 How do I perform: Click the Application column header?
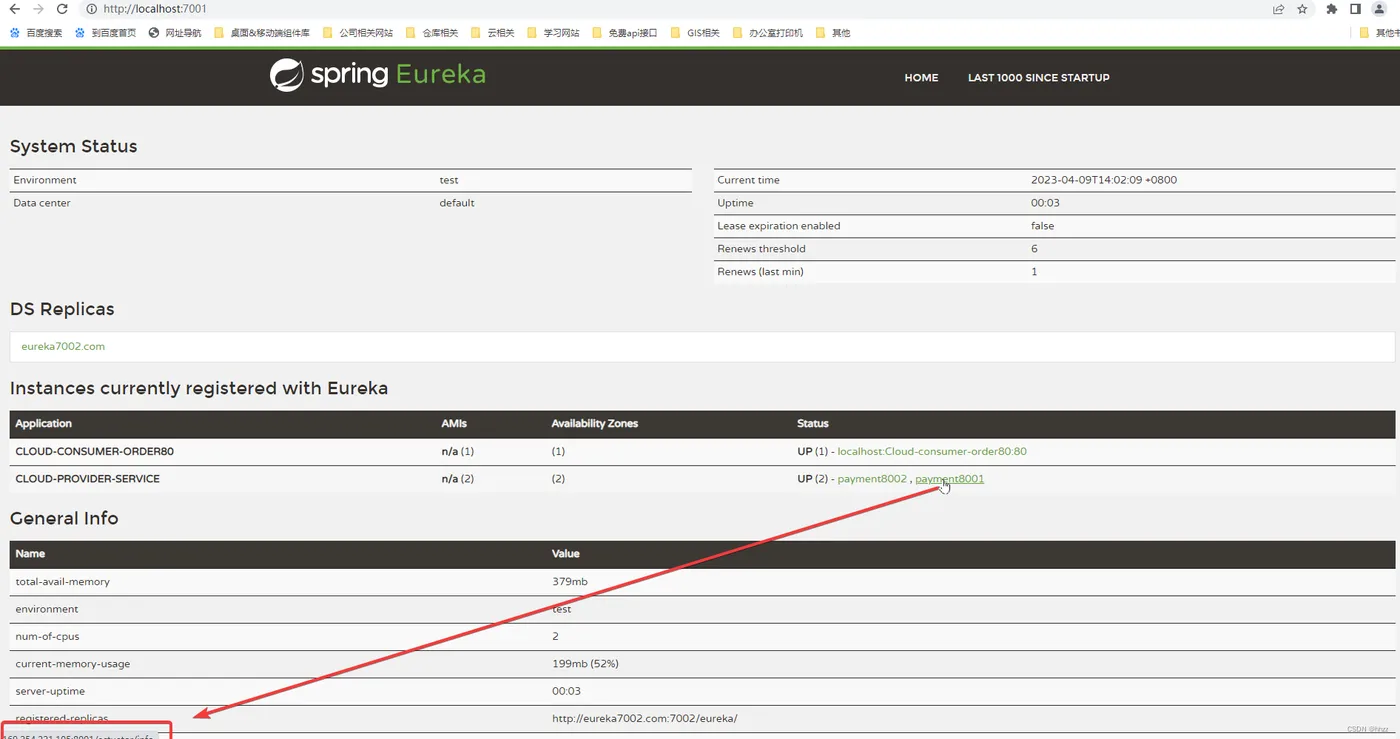pyautogui.click(x=44, y=424)
